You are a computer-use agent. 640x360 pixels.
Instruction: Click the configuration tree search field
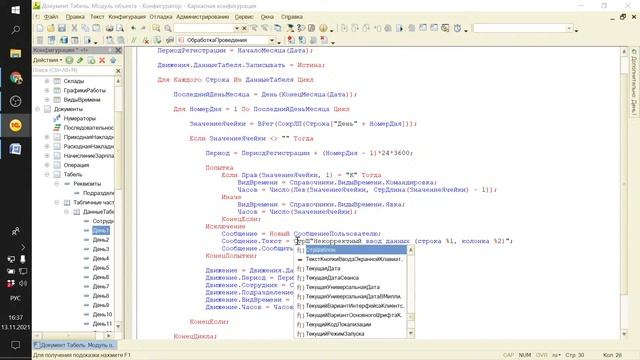73,71
